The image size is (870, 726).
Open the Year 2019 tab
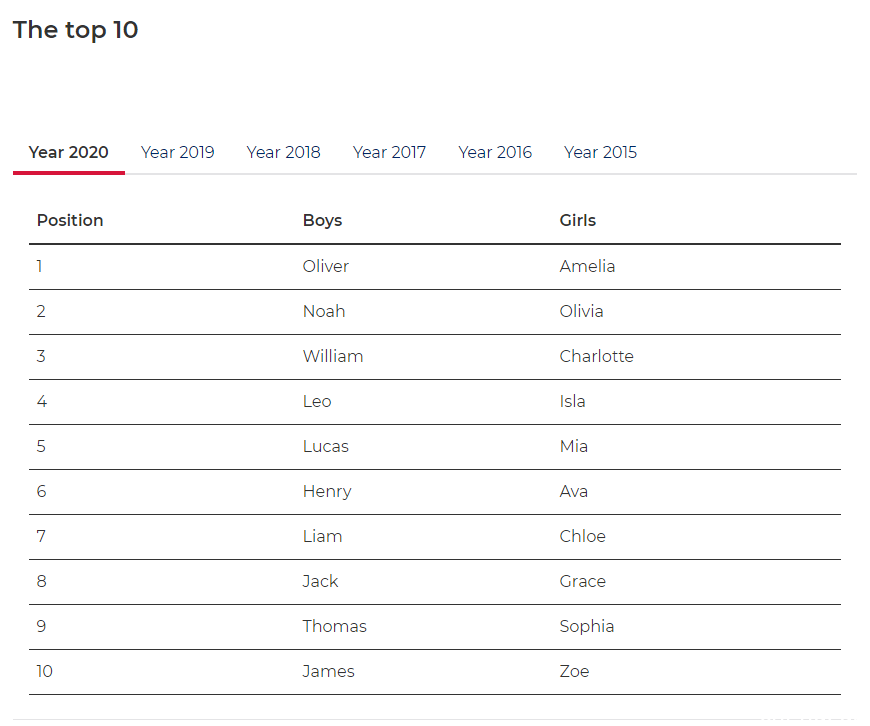pos(178,152)
